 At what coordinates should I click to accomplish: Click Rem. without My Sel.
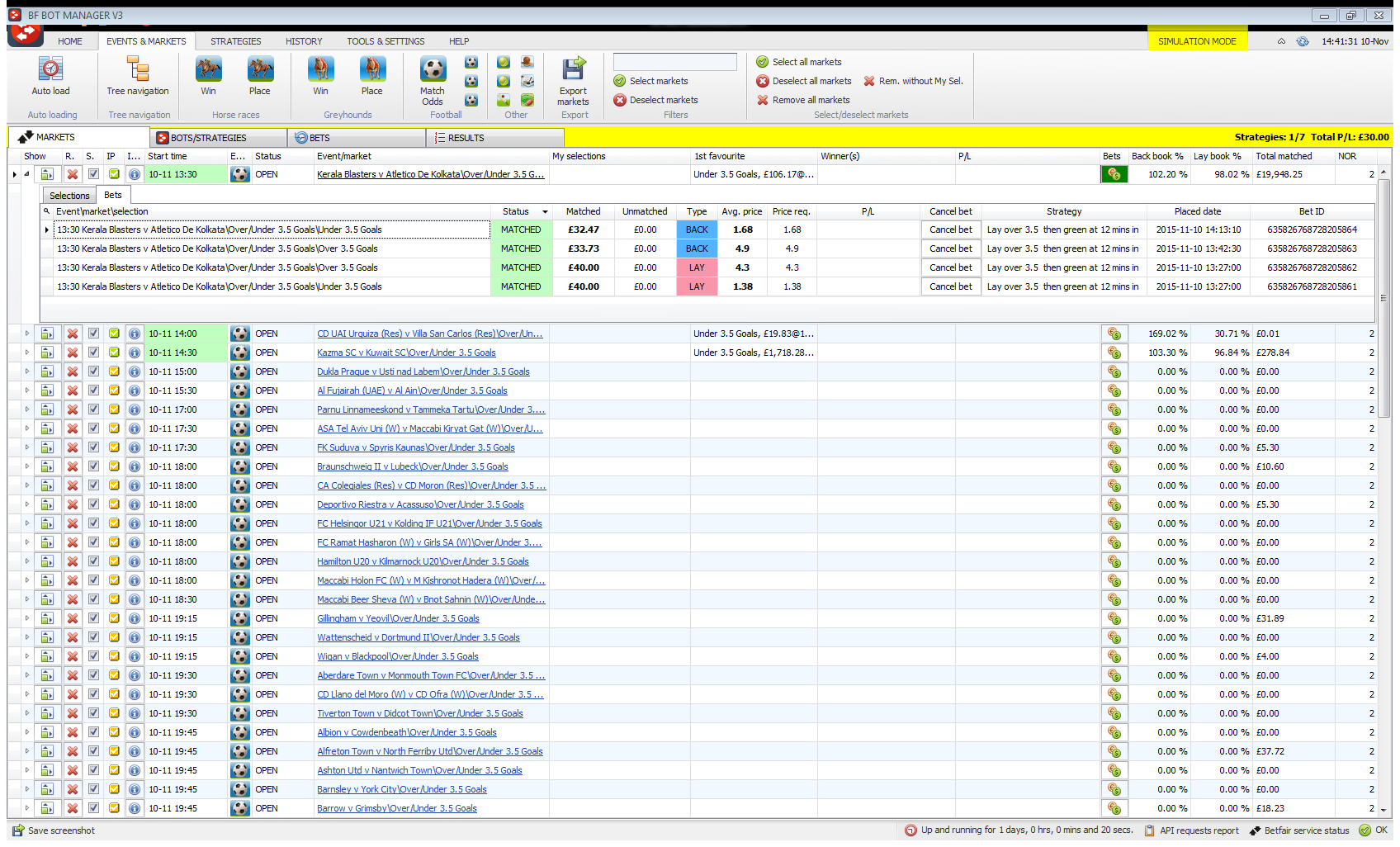913,81
